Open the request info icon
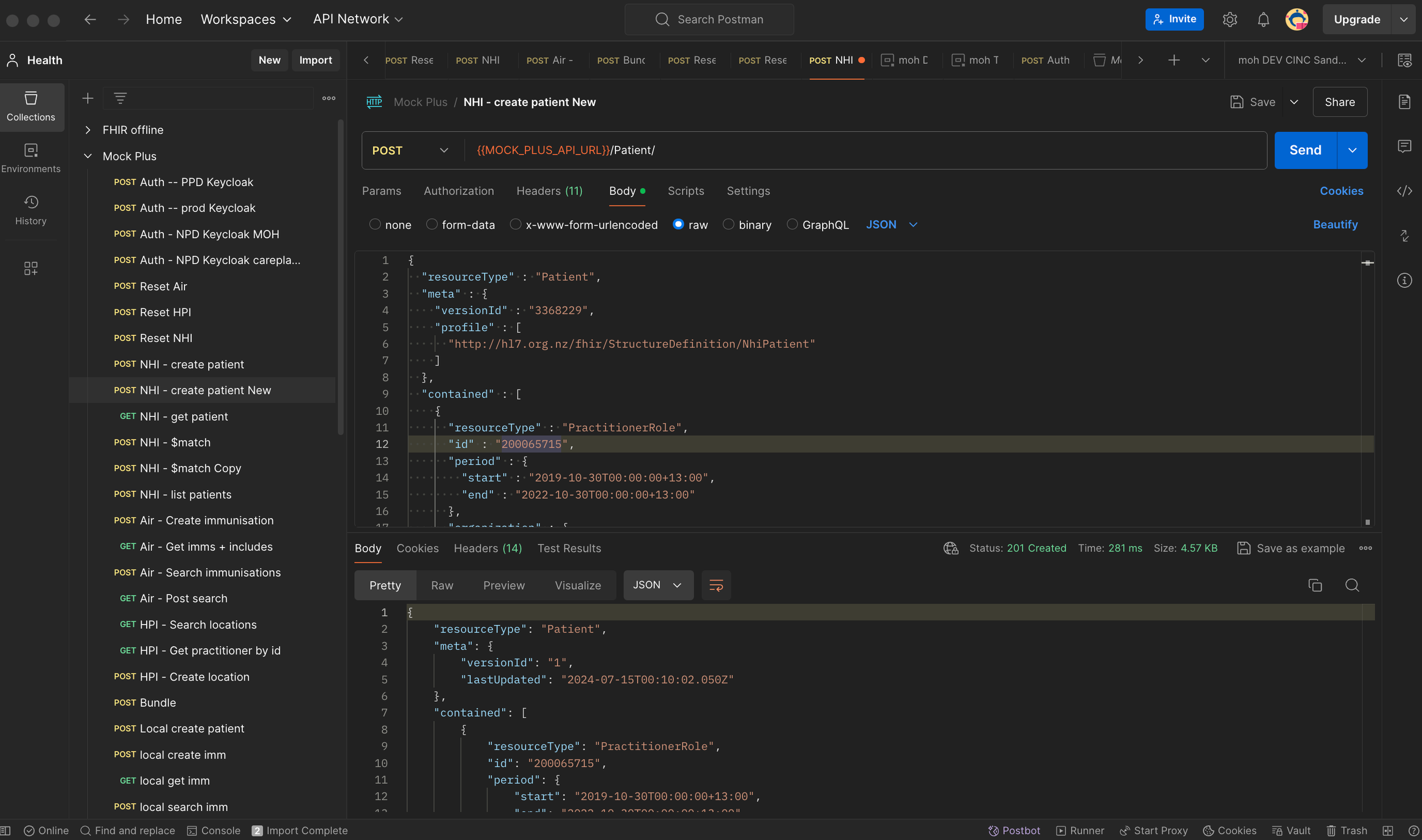The width and height of the screenshot is (1422, 840). pyautogui.click(x=1404, y=280)
